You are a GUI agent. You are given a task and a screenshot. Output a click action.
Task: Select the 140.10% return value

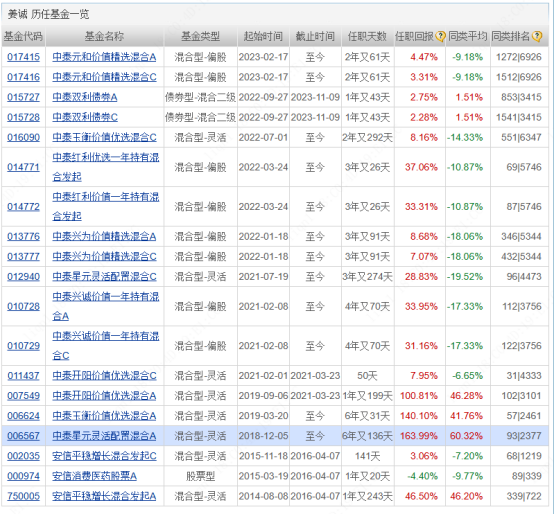coord(419,416)
